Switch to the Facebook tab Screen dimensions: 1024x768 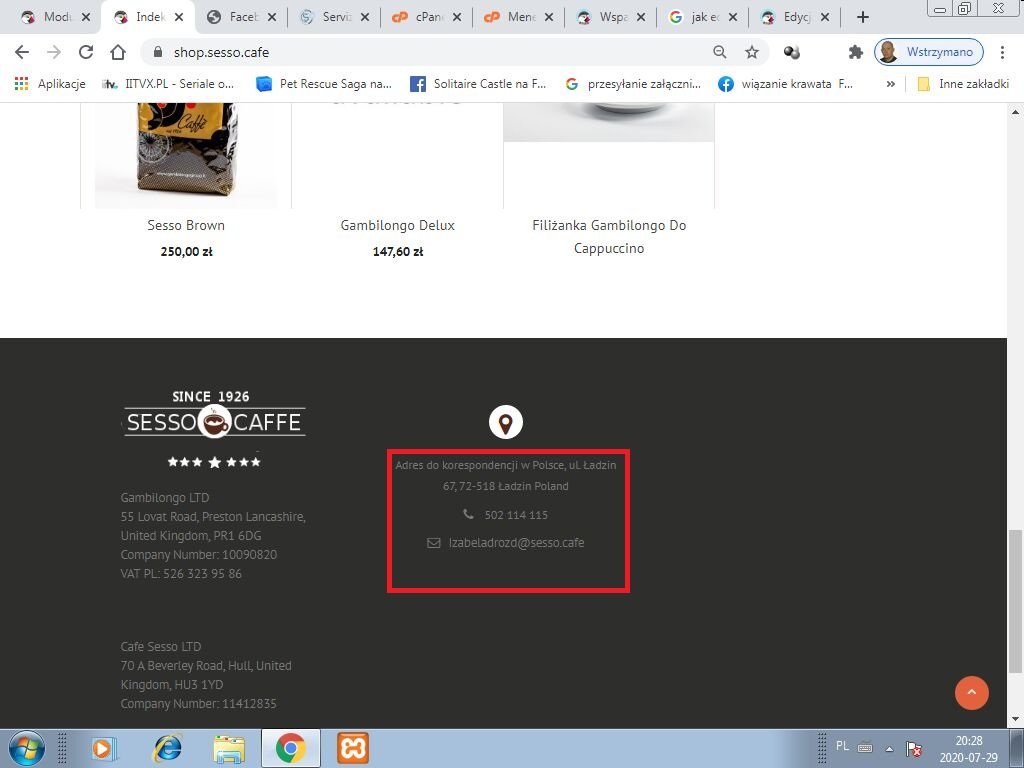pyautogui.click(x=241, y=17)
